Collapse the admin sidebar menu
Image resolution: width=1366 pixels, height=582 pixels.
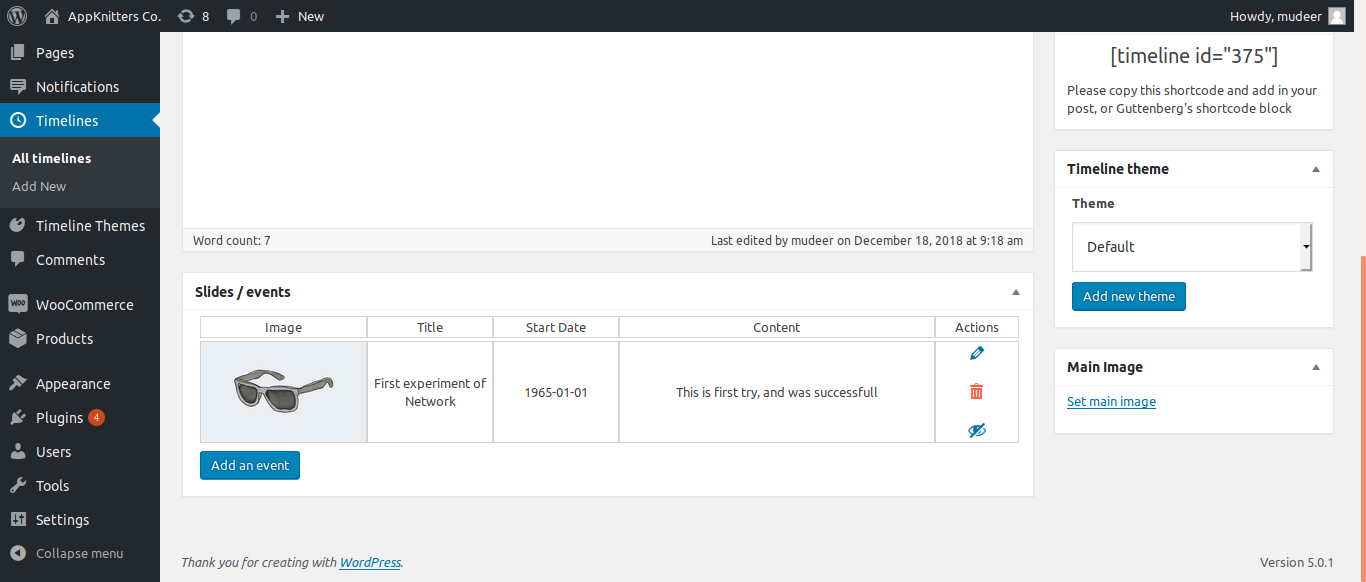[79, 553]
